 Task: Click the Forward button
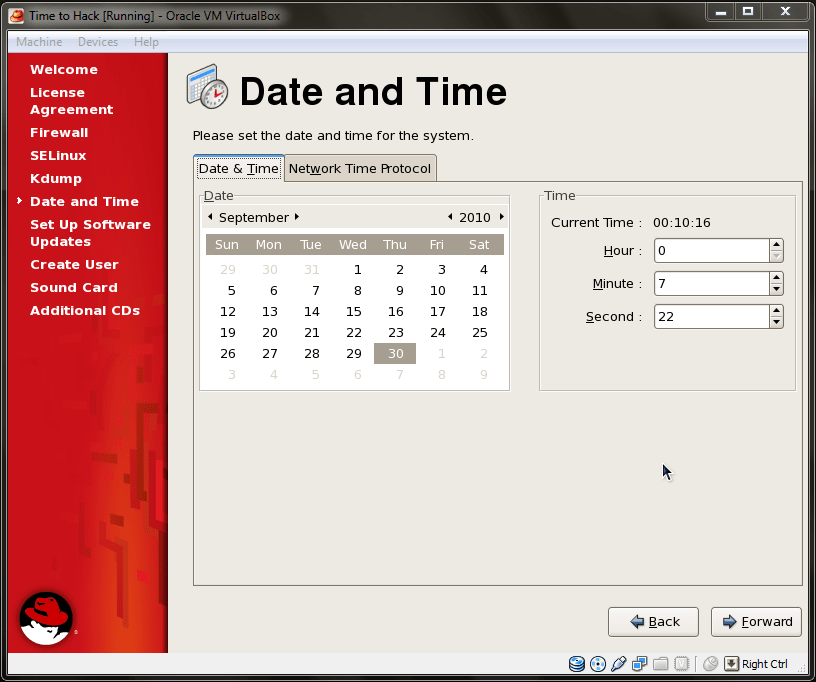[x=756, y=622]
